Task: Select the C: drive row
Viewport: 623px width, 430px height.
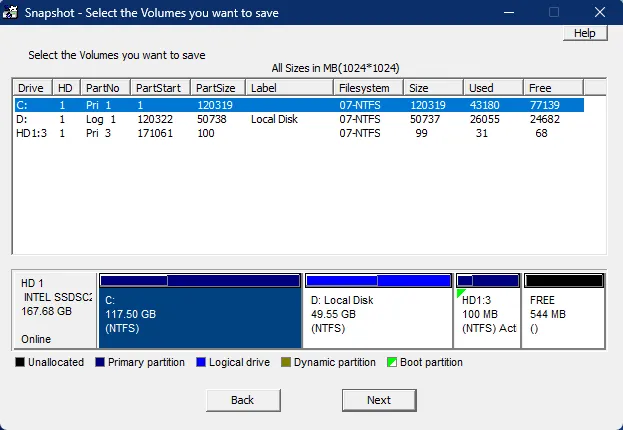Action: (299, 105)
